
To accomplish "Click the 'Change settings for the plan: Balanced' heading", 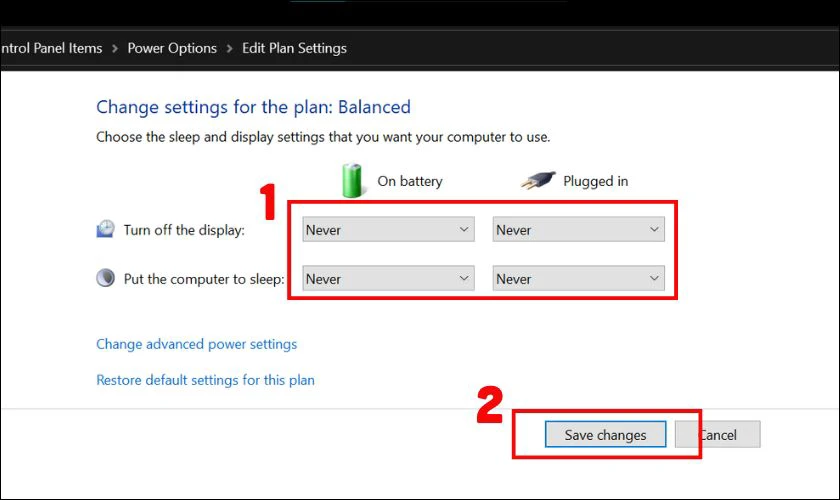I will [253, 107].
